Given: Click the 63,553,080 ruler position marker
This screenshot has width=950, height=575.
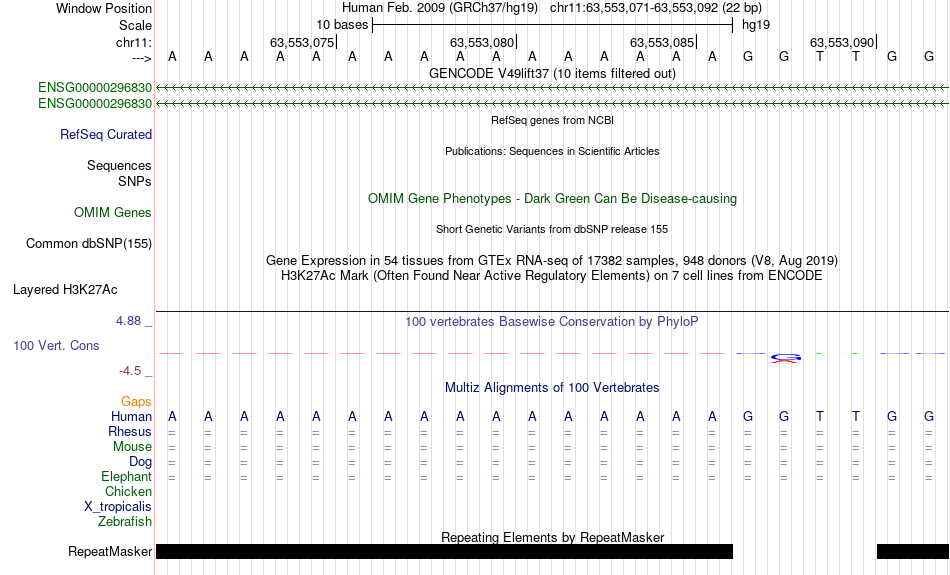Looking at the screenshot, I should point(483,42).
